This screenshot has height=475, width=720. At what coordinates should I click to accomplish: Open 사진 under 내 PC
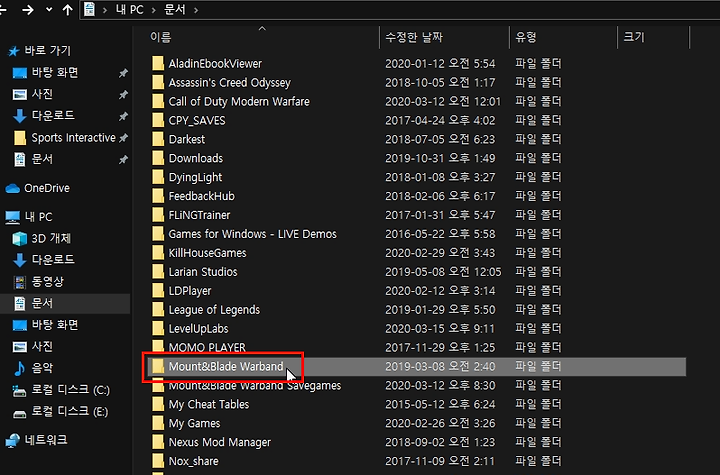click(42, 346)
